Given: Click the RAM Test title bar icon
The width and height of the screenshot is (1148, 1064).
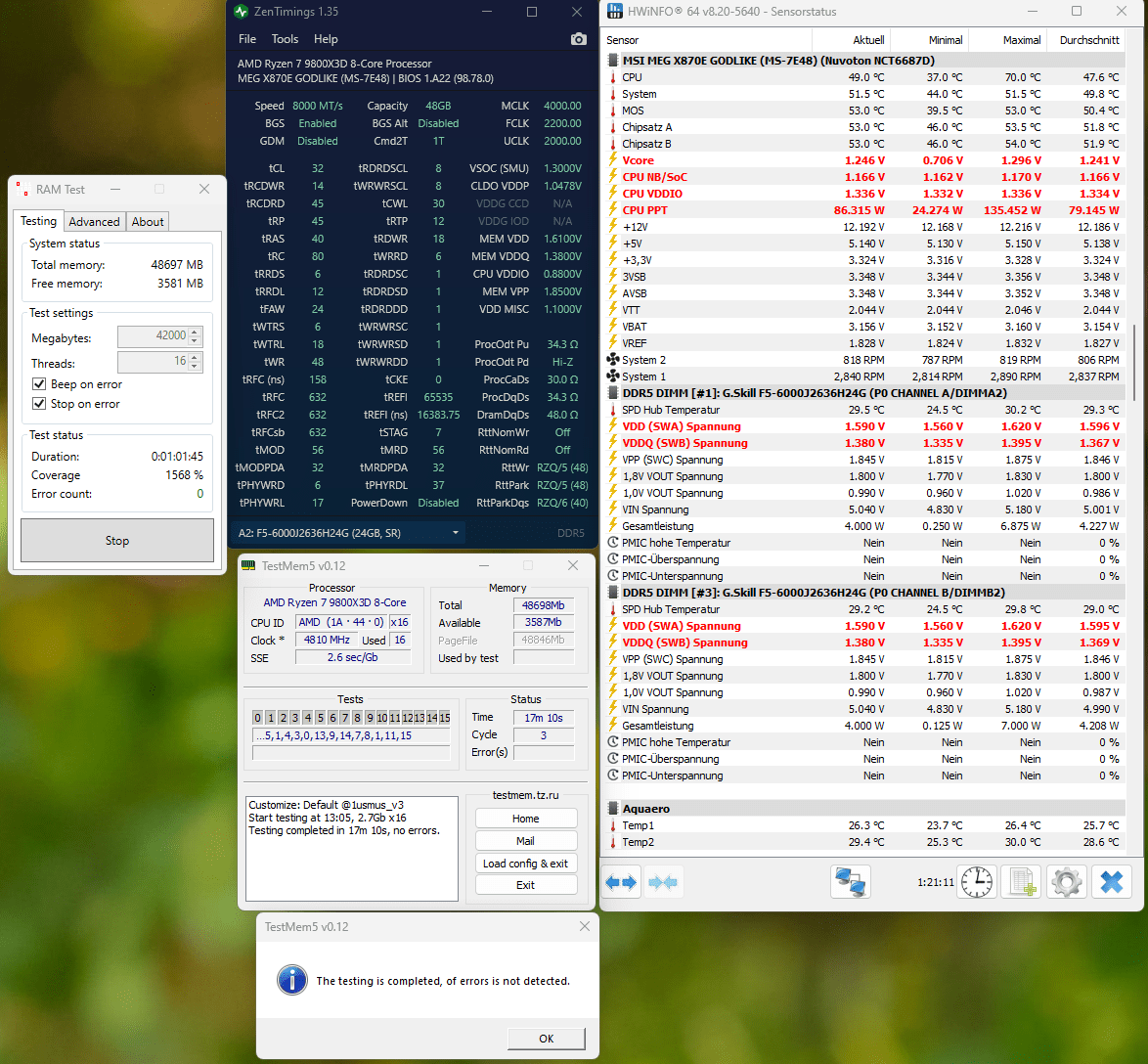Looking at the screenshot, I should coord(22,189).
